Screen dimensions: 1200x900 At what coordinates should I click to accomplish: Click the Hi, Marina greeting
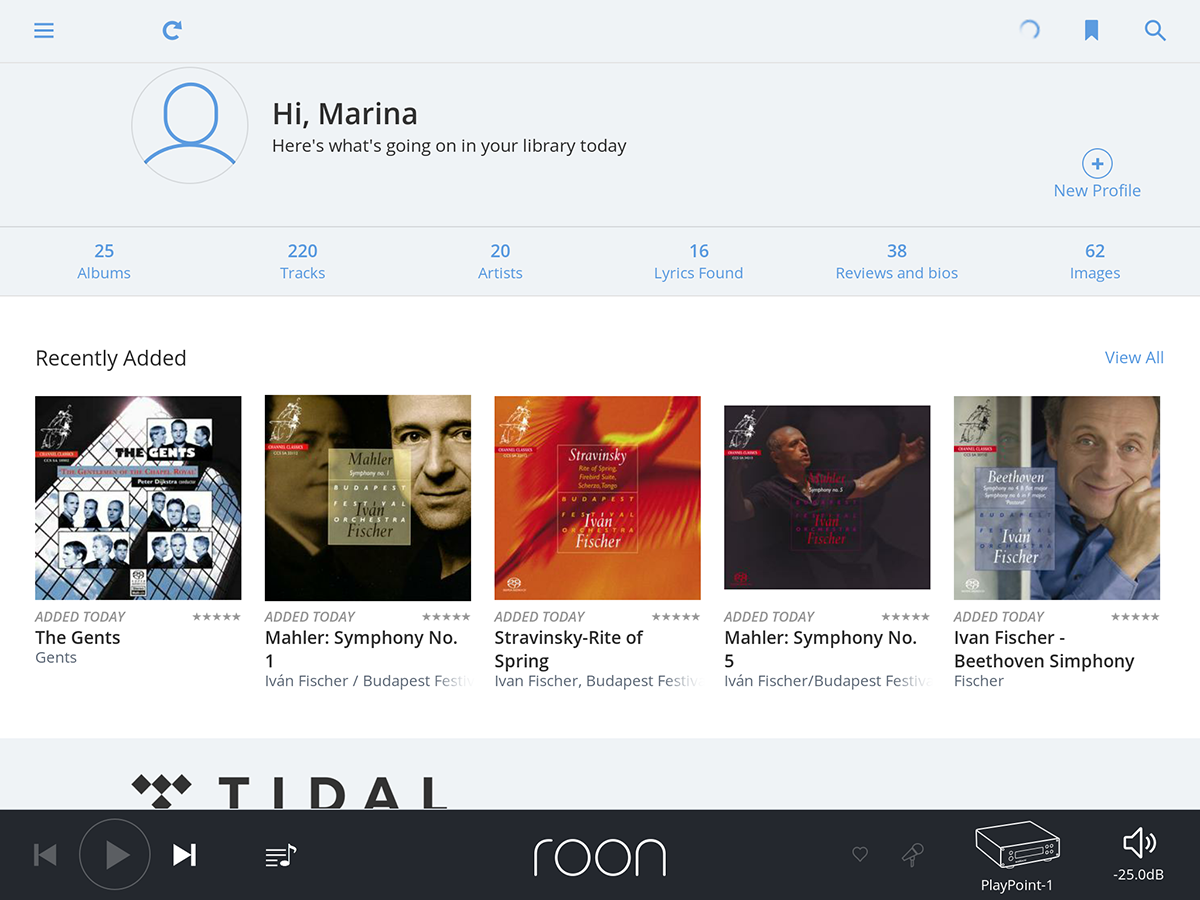click(345, 114)
